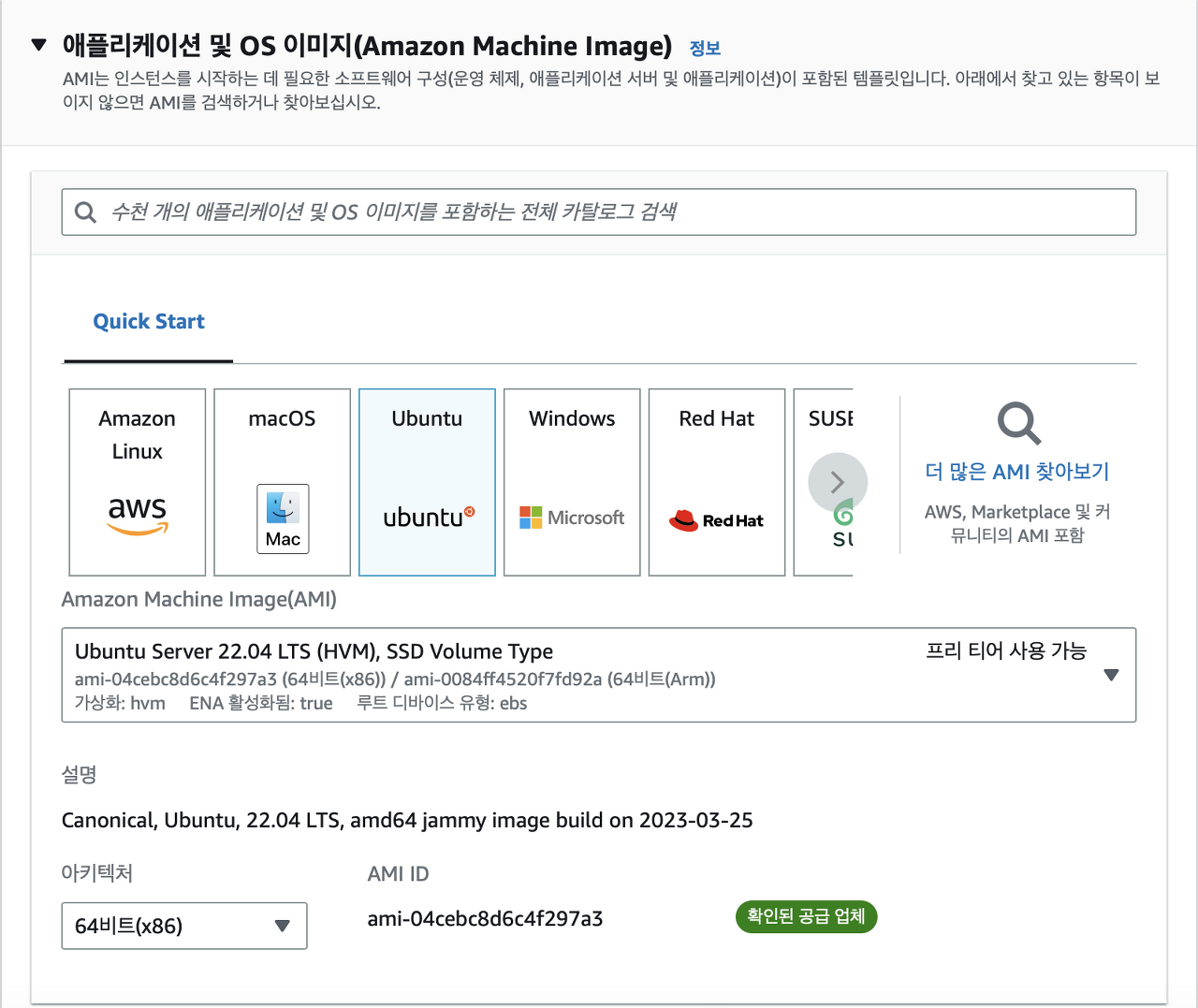The height and width of the screenshot is (1008, 1198).
Task: Click the ubuntu logo
Action: coord(429,517)
